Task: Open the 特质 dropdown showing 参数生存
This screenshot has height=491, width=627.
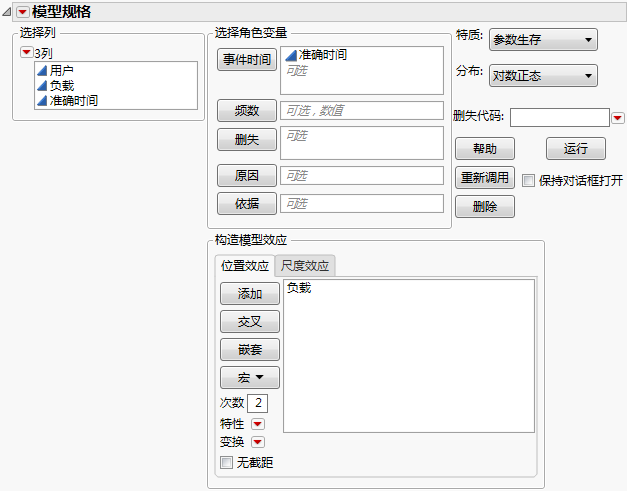Action: point(543,40)
